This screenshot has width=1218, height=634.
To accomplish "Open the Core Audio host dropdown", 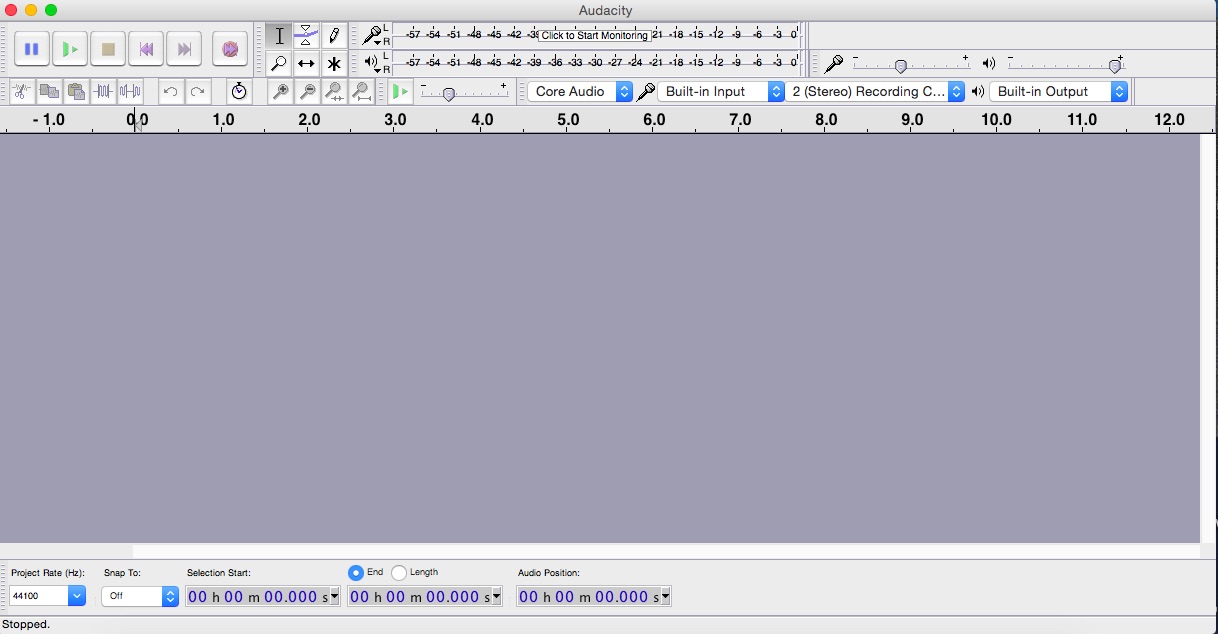I will point(580,91).
